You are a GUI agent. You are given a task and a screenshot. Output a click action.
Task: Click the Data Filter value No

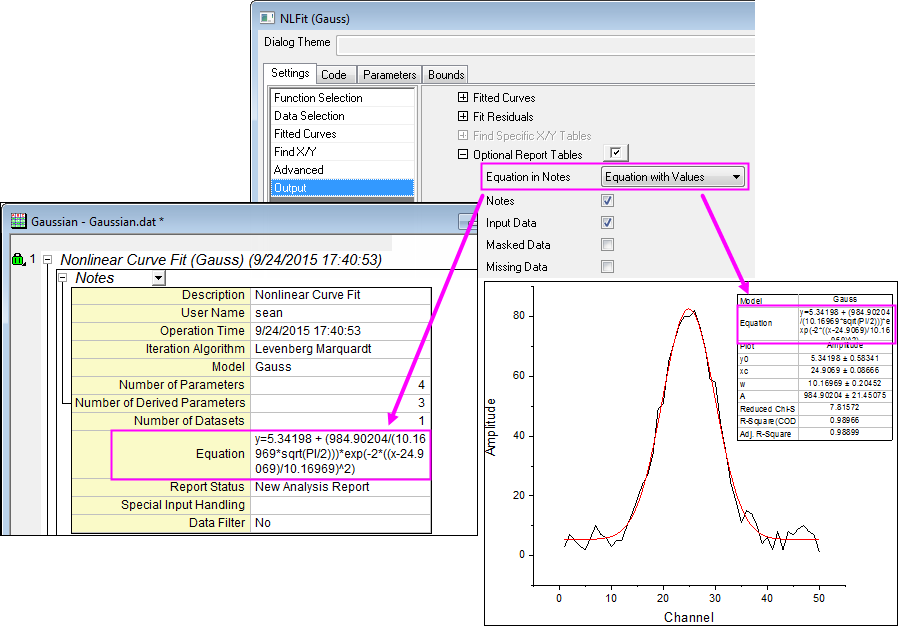tap(341, 523)
